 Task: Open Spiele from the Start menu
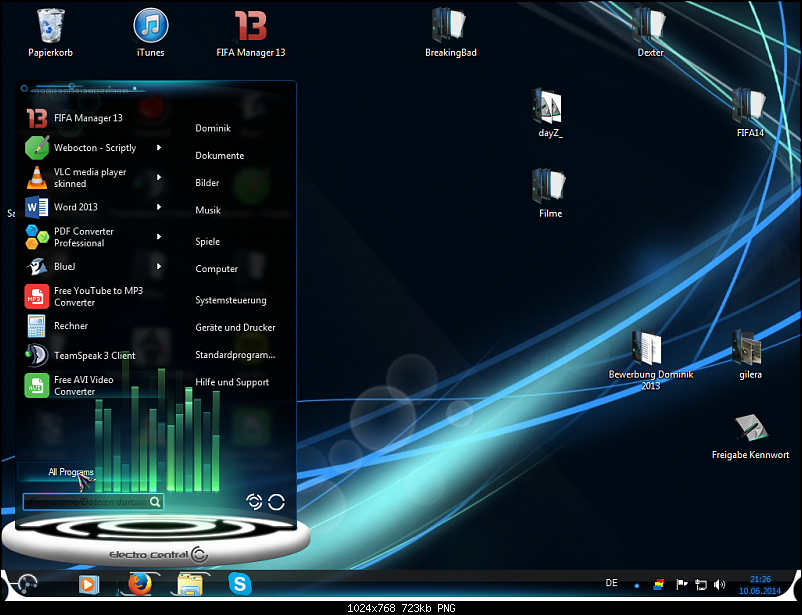[208, 241]
